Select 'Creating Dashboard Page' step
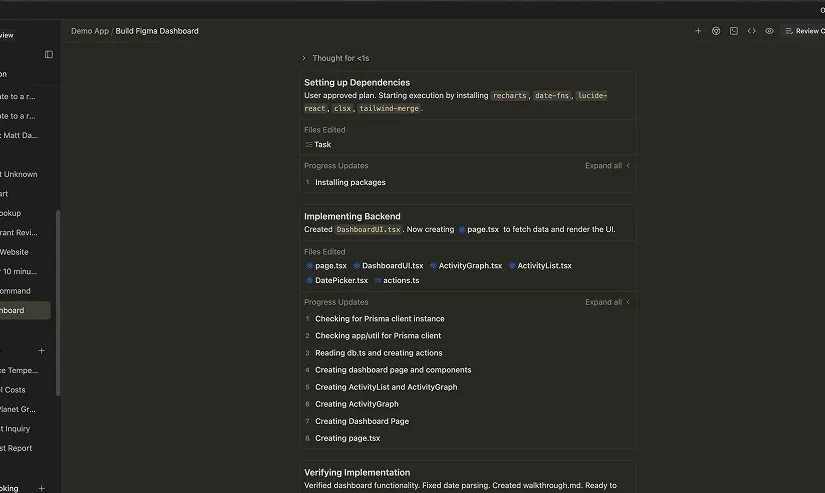 (x=362, y=421)
